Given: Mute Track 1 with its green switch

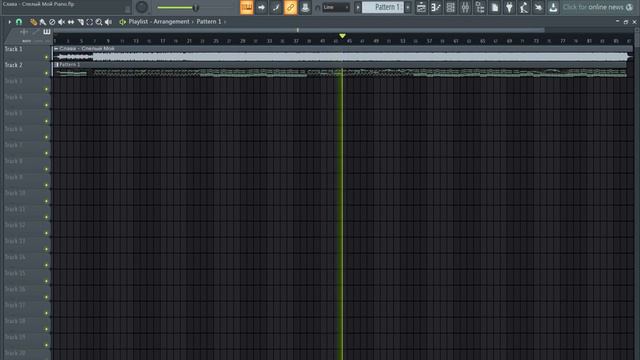Looking at the screenshot, I should pos(47,58).
